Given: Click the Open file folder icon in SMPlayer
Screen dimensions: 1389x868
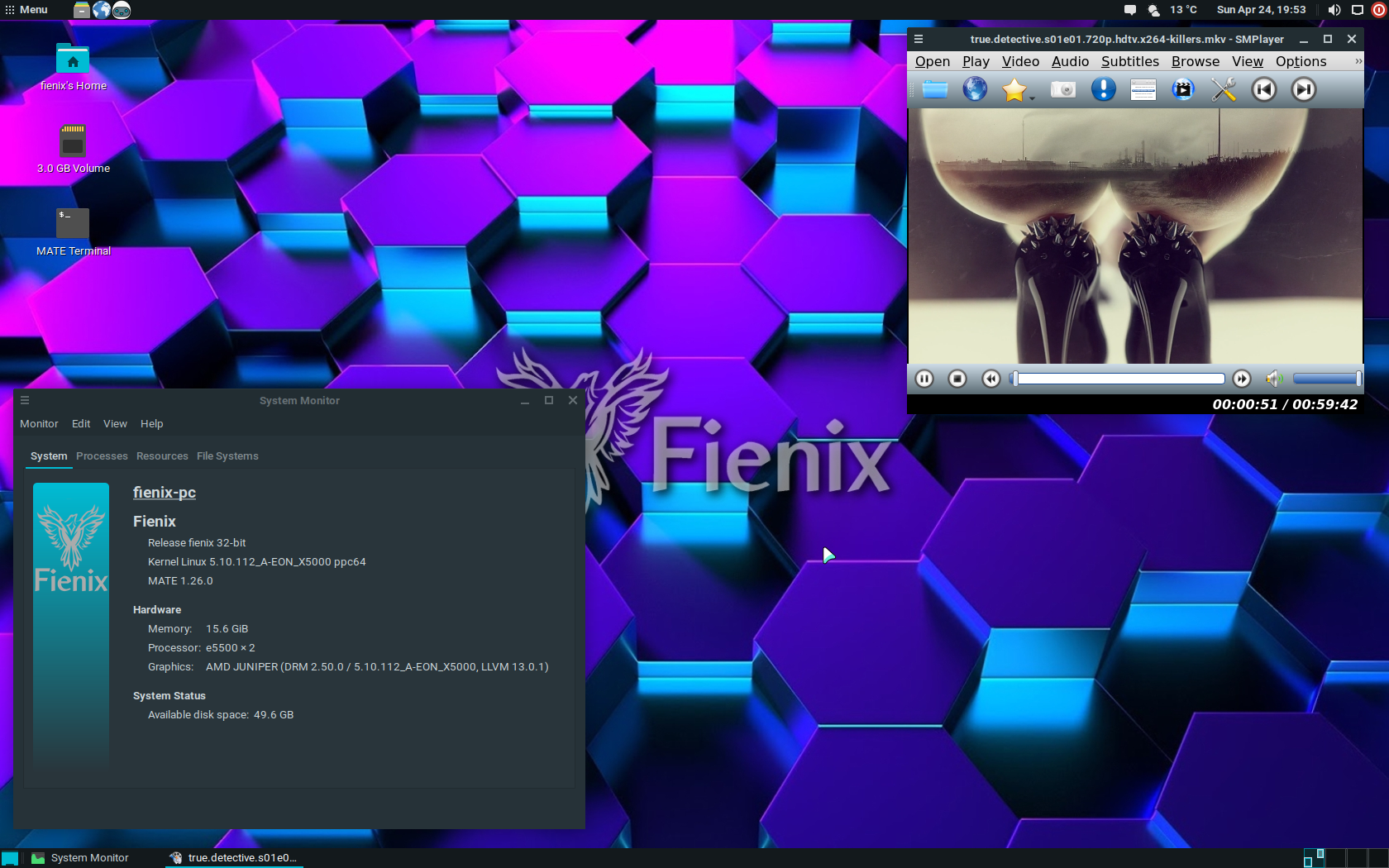Looking at the screenshot, I should pyautogui.click(x=935, y=89).
